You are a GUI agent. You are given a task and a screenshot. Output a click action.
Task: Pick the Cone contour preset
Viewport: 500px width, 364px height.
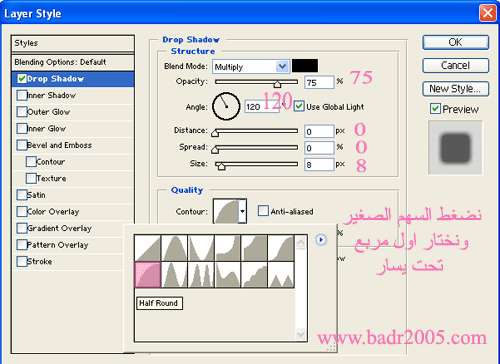[174, 248]
